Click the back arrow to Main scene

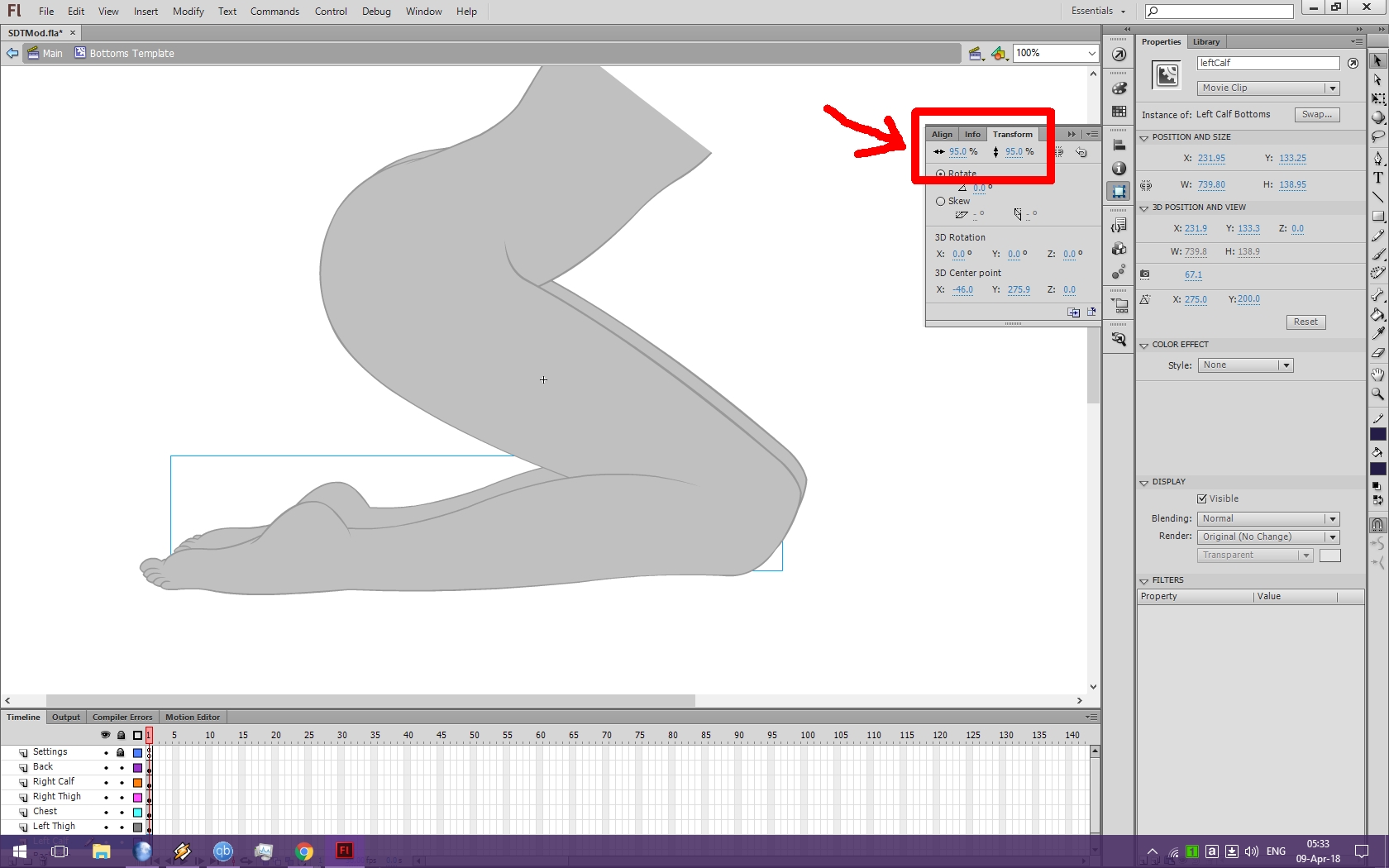(x=12, y=54)
